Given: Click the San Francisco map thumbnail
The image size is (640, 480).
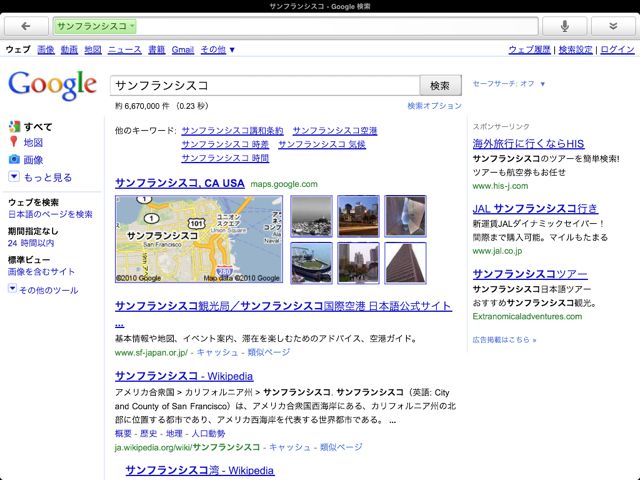Looking at the screenshot, I should click(199, 239).
